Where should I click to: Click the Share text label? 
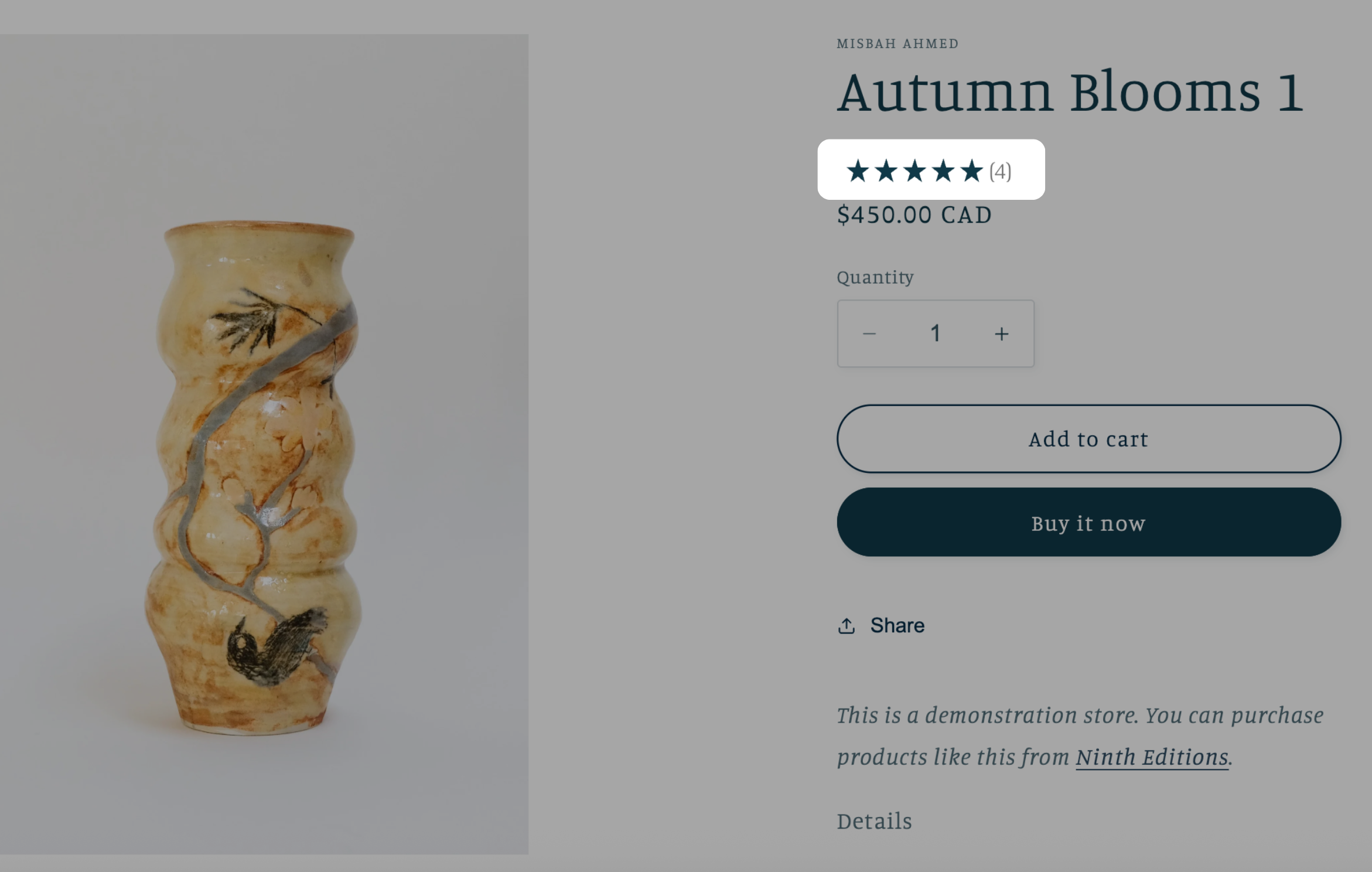click(x=897, y=625)
